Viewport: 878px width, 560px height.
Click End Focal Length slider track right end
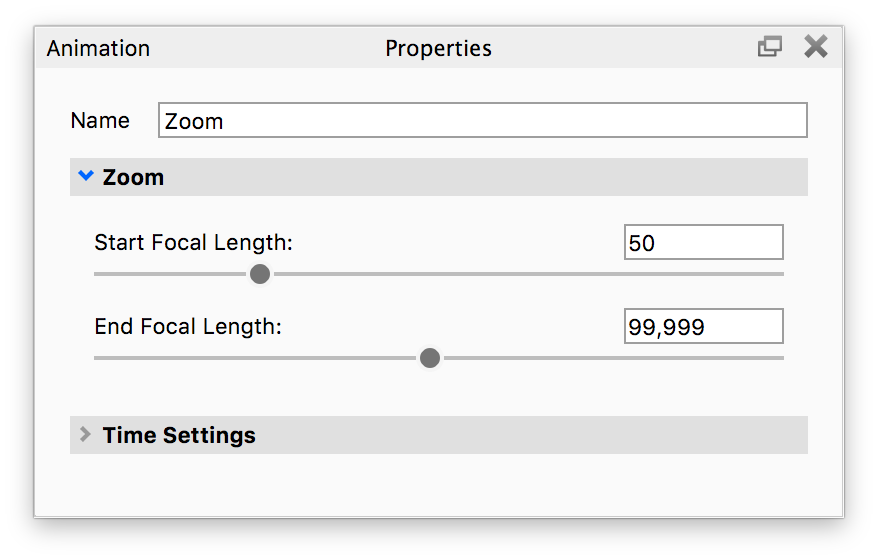[x=778, y=358]
